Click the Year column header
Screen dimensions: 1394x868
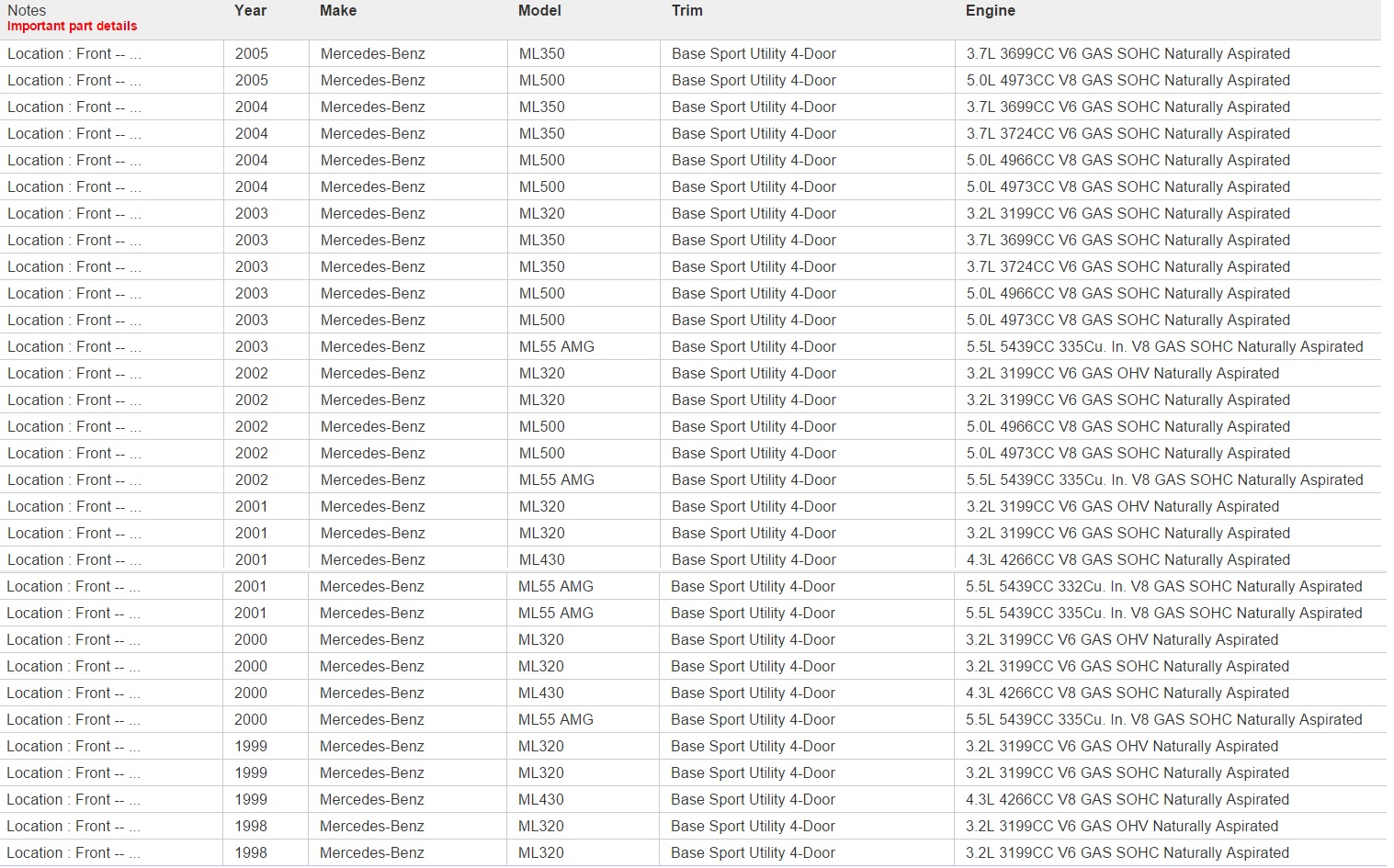coord(250,11)
